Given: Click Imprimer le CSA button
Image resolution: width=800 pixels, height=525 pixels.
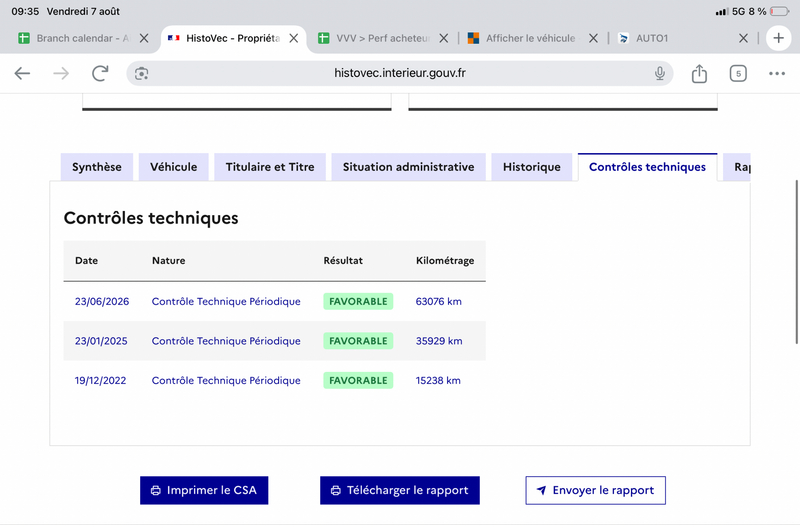Looking at the screenshot, I should click(204, 490).
